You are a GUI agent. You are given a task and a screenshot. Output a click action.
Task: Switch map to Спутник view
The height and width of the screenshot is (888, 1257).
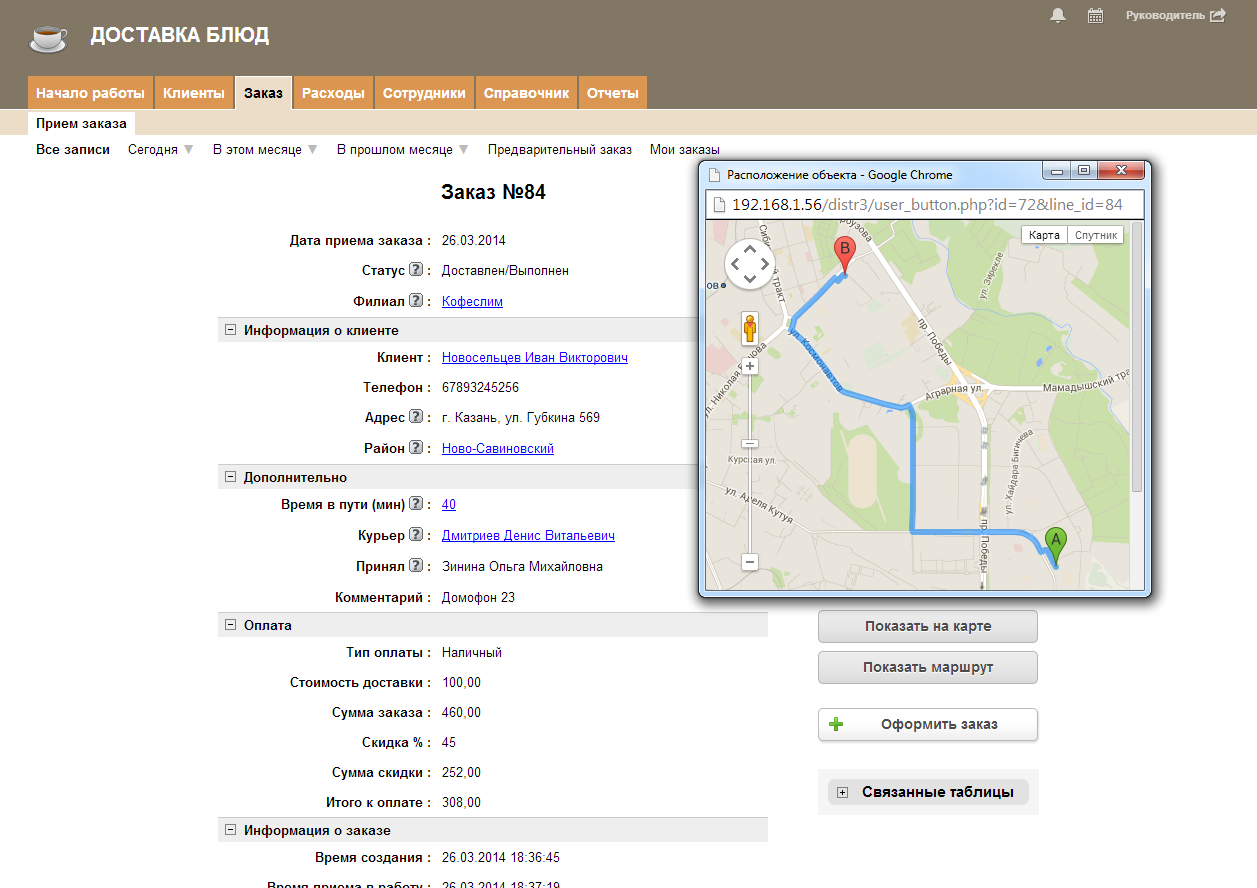[1095, 235]
